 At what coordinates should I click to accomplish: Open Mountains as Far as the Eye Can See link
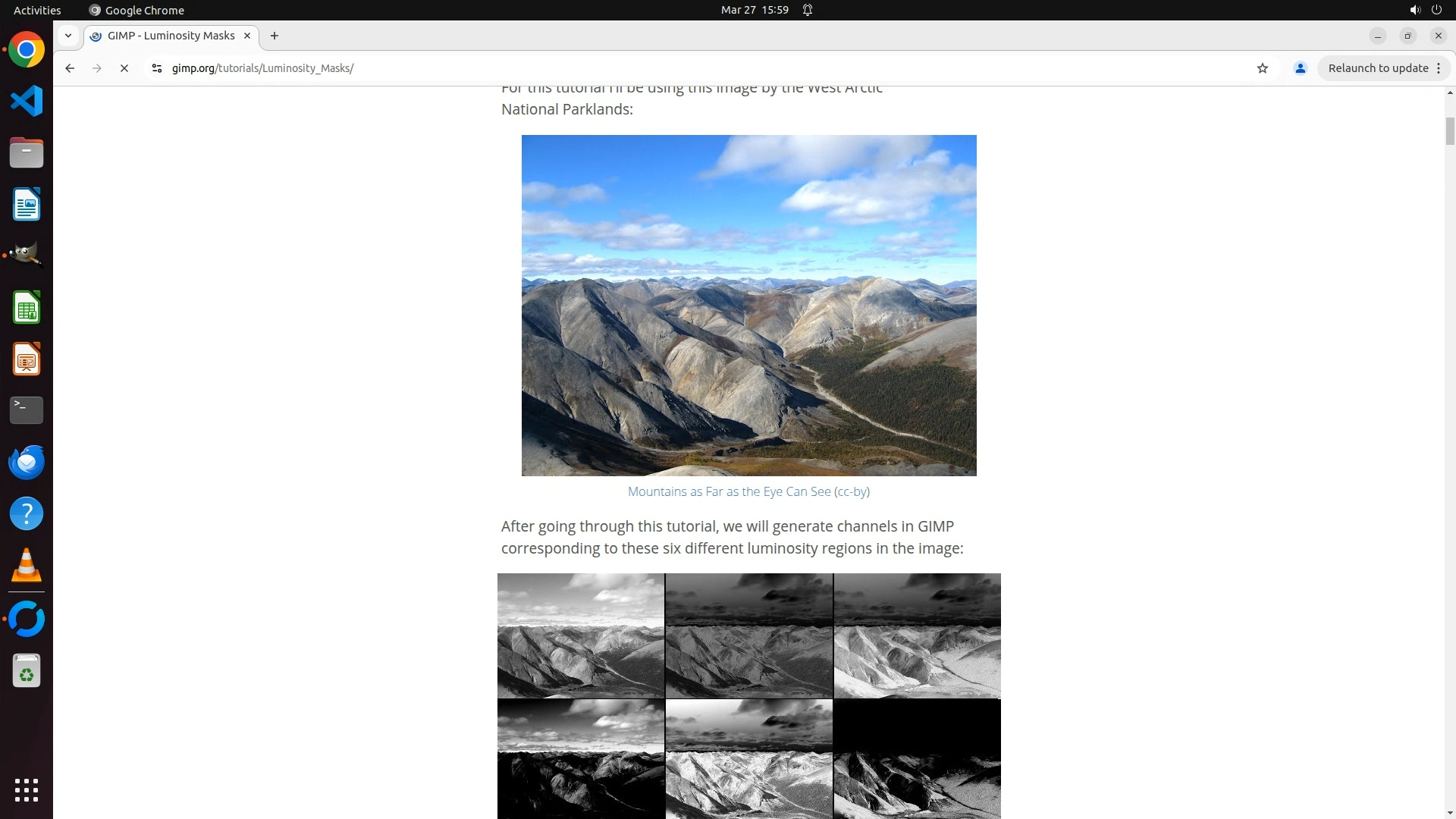click(729, 491)
